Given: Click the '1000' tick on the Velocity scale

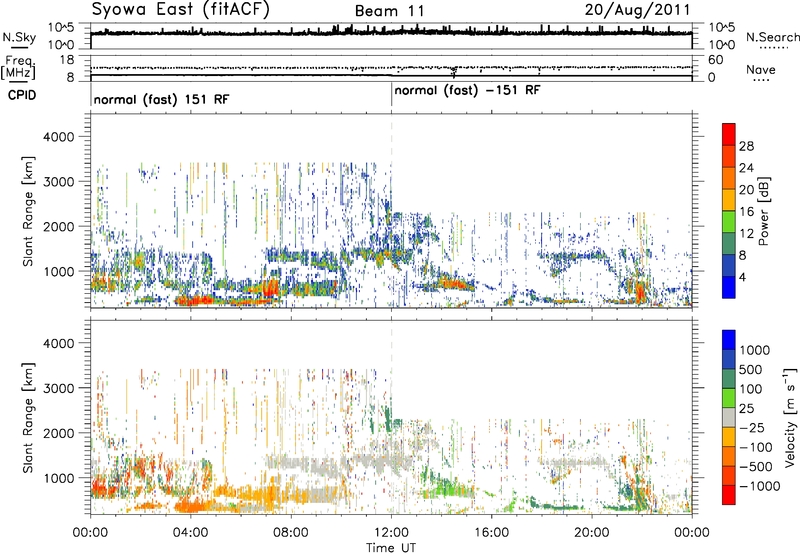Looking at the screenshot, I should [x=754, y=350].
